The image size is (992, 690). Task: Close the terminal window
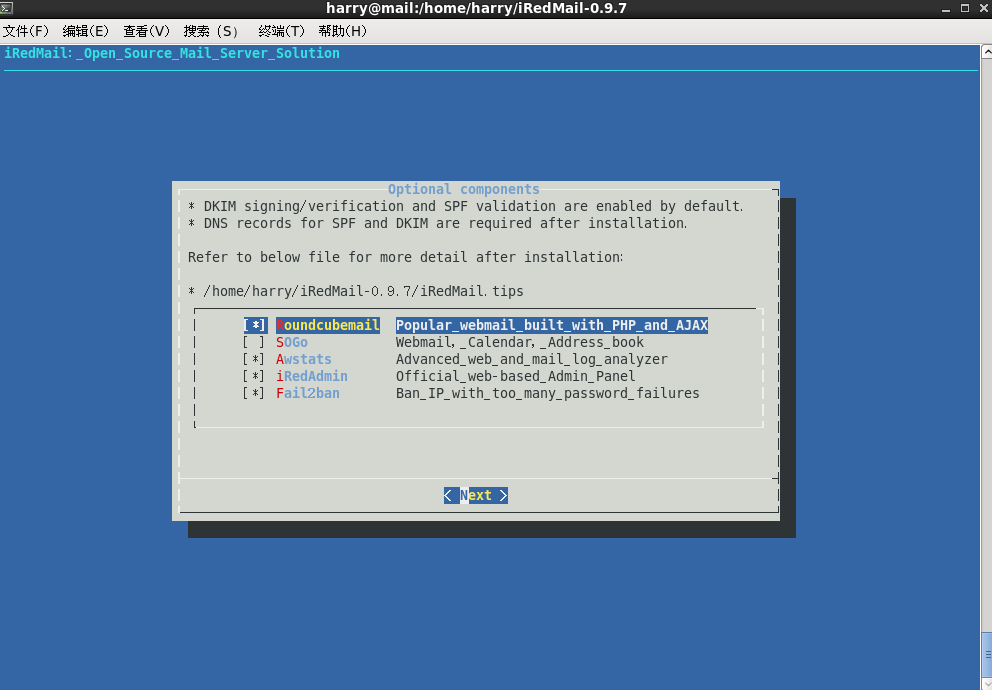click(x=984, y=8)
